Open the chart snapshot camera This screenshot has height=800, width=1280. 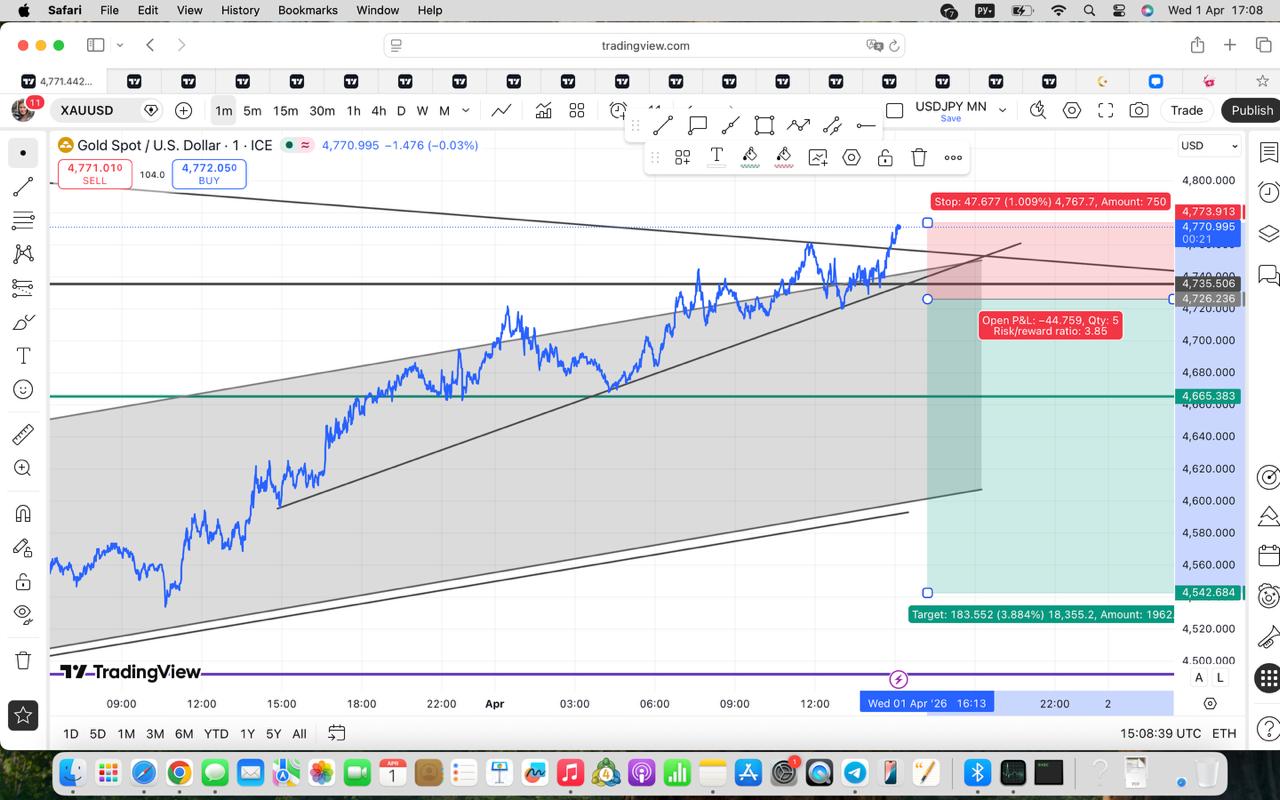(x=1139, y=110)
